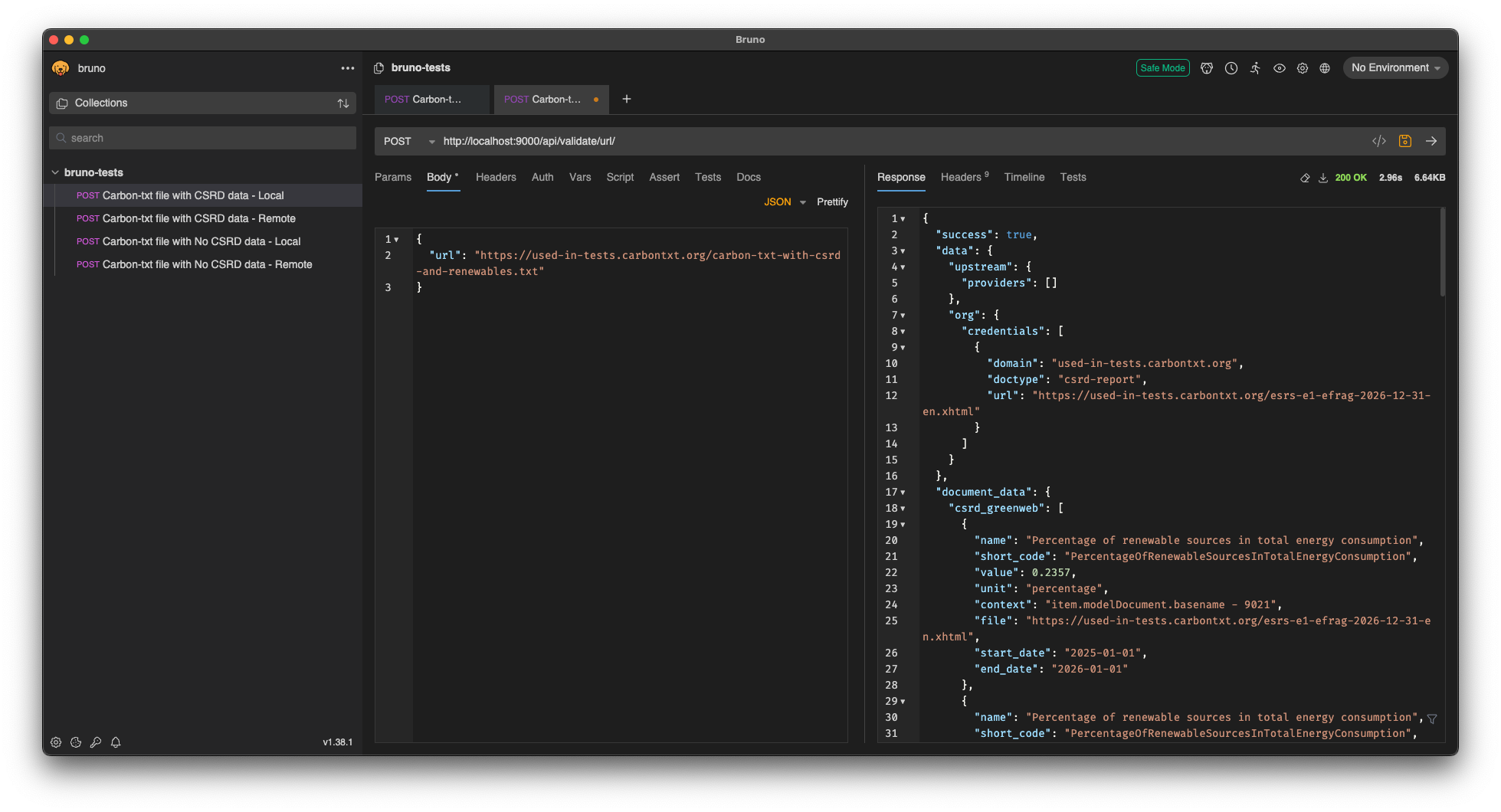Fold response "upstream" at line 4

coord(903,267)
